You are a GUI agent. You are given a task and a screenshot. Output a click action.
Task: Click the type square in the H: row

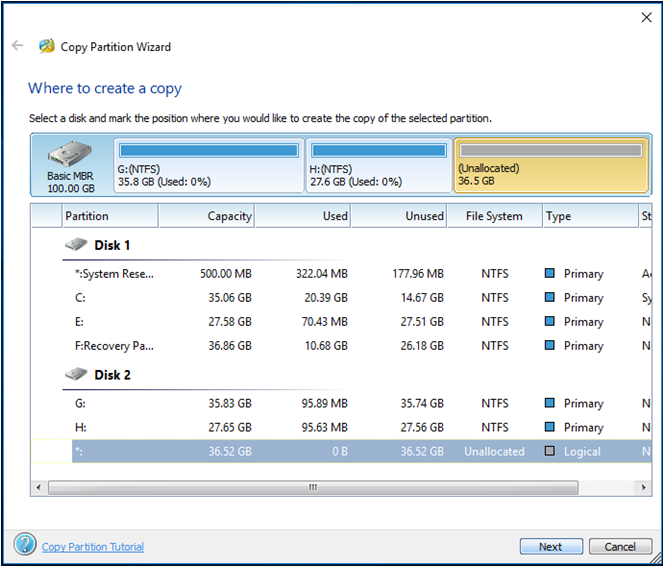(x=549, y=427)
